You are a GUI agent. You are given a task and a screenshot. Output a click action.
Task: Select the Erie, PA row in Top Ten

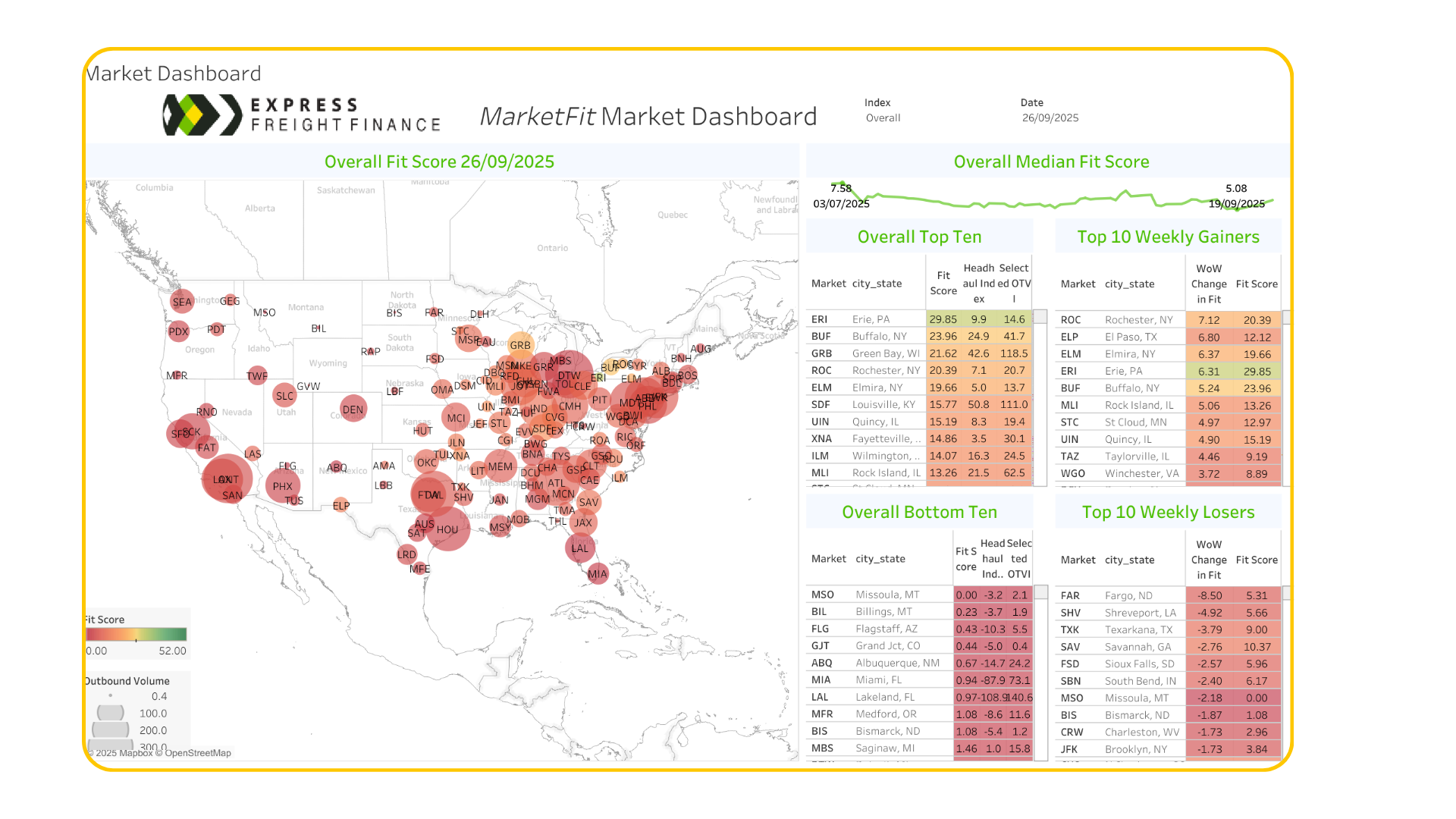[x=870, y=319]
